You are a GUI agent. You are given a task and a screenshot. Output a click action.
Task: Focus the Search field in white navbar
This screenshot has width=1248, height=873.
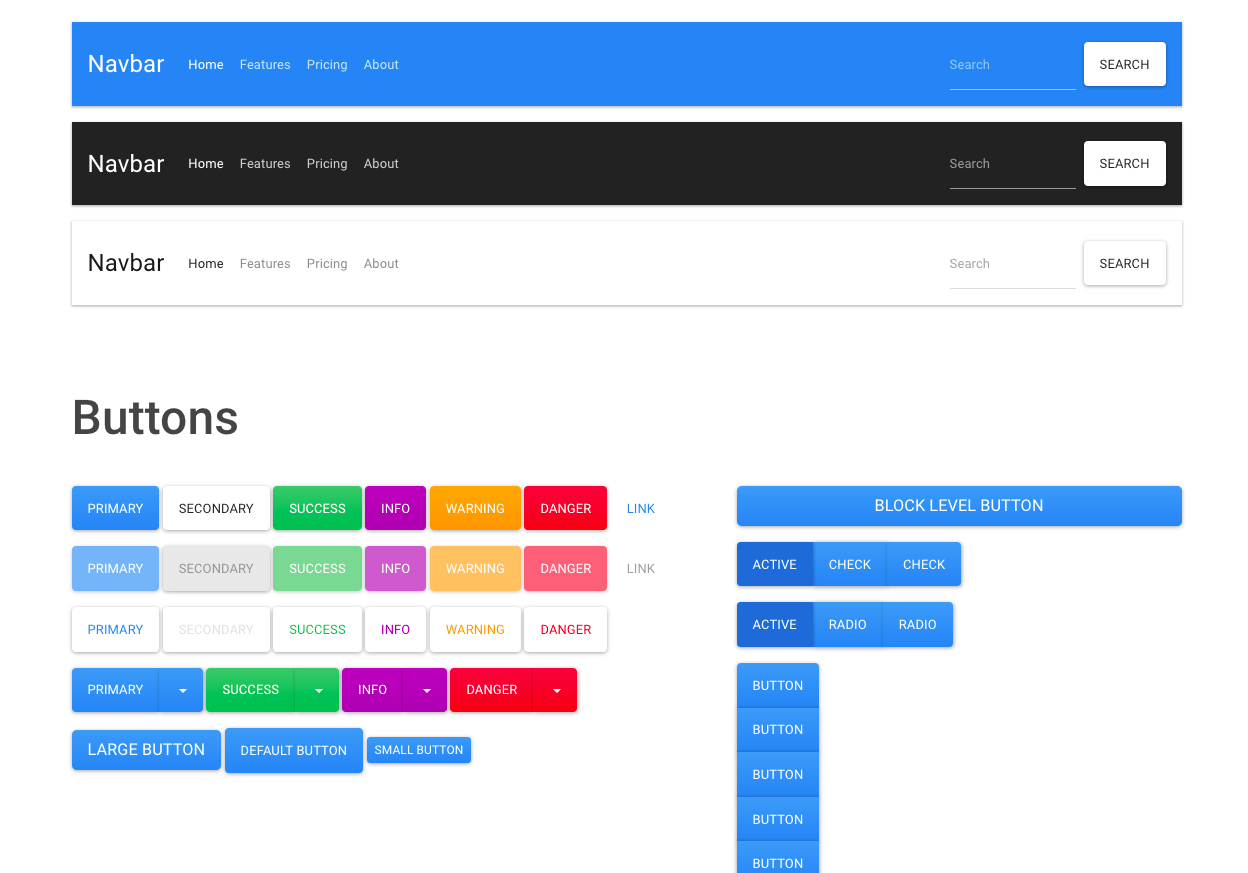[x=1012, y=264]
